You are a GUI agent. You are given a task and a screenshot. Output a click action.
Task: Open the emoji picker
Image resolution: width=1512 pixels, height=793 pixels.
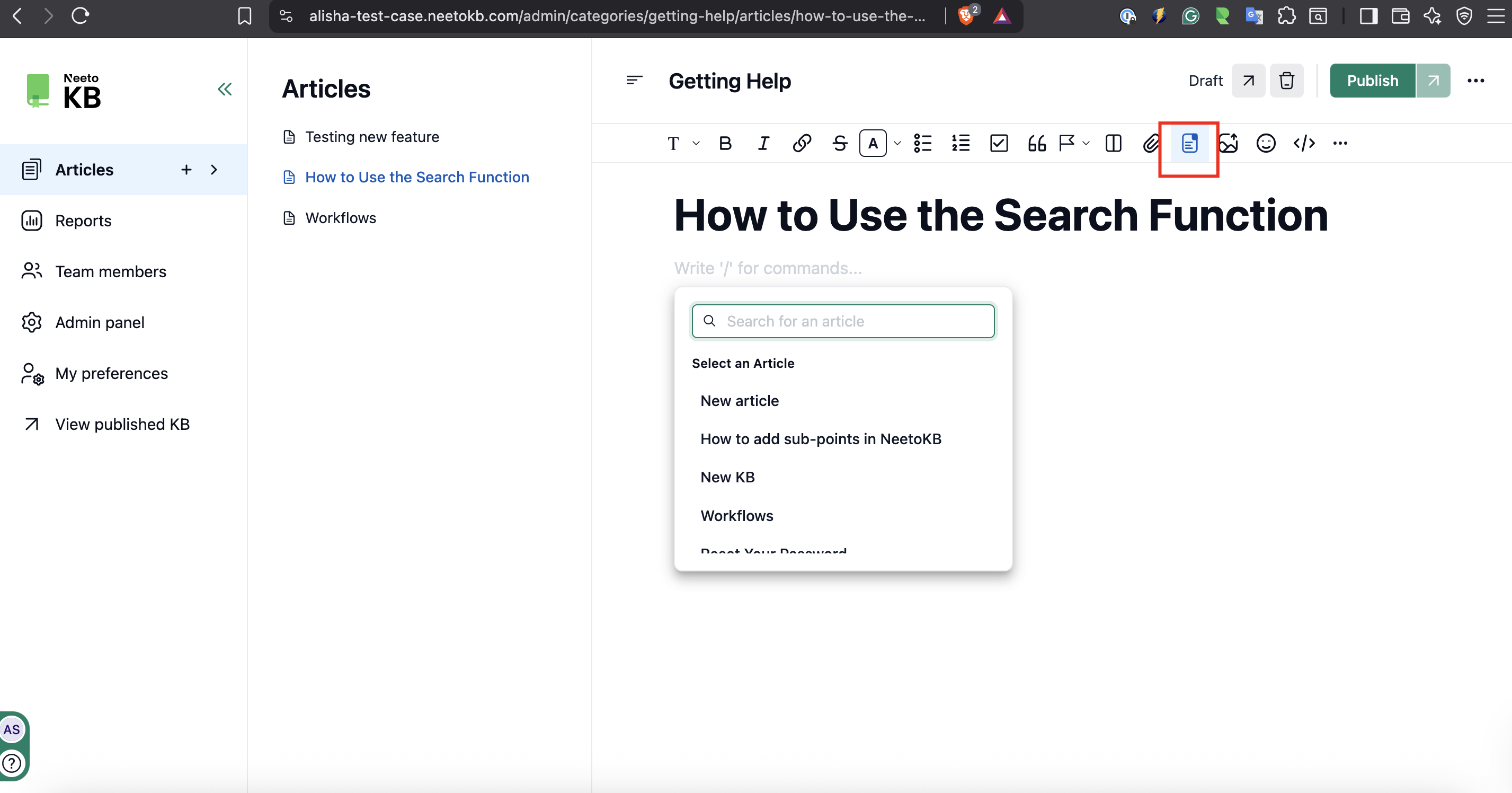click(1266, 143)
